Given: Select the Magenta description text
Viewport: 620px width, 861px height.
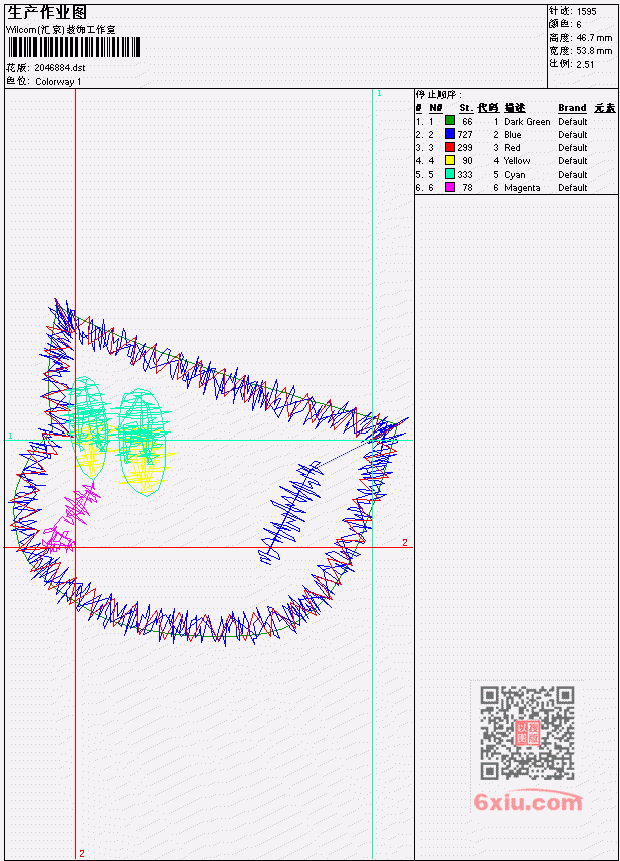Looking at the screenshot, I should click(x=522, y=188).
